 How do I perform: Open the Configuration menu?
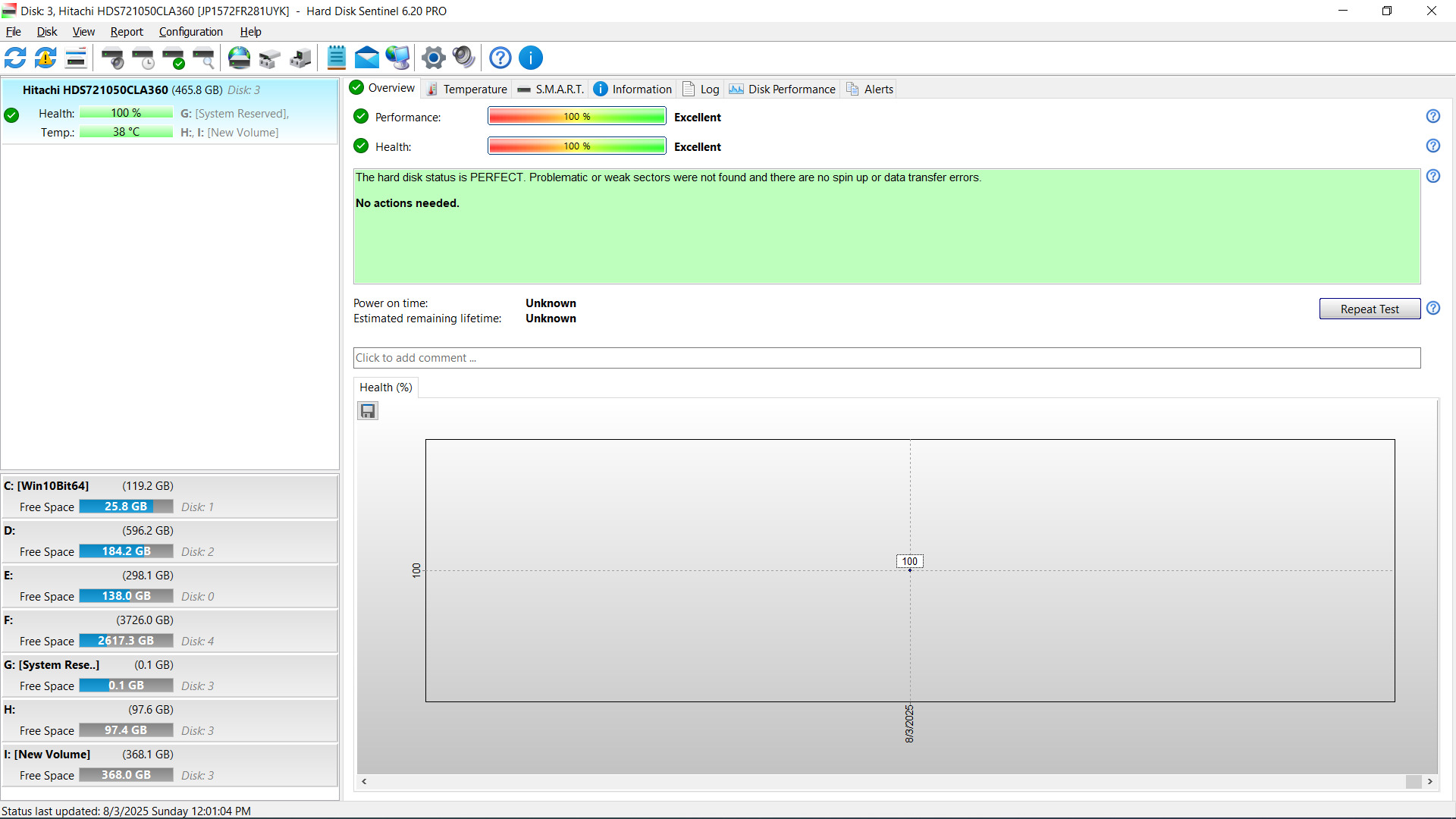point(191,32)
